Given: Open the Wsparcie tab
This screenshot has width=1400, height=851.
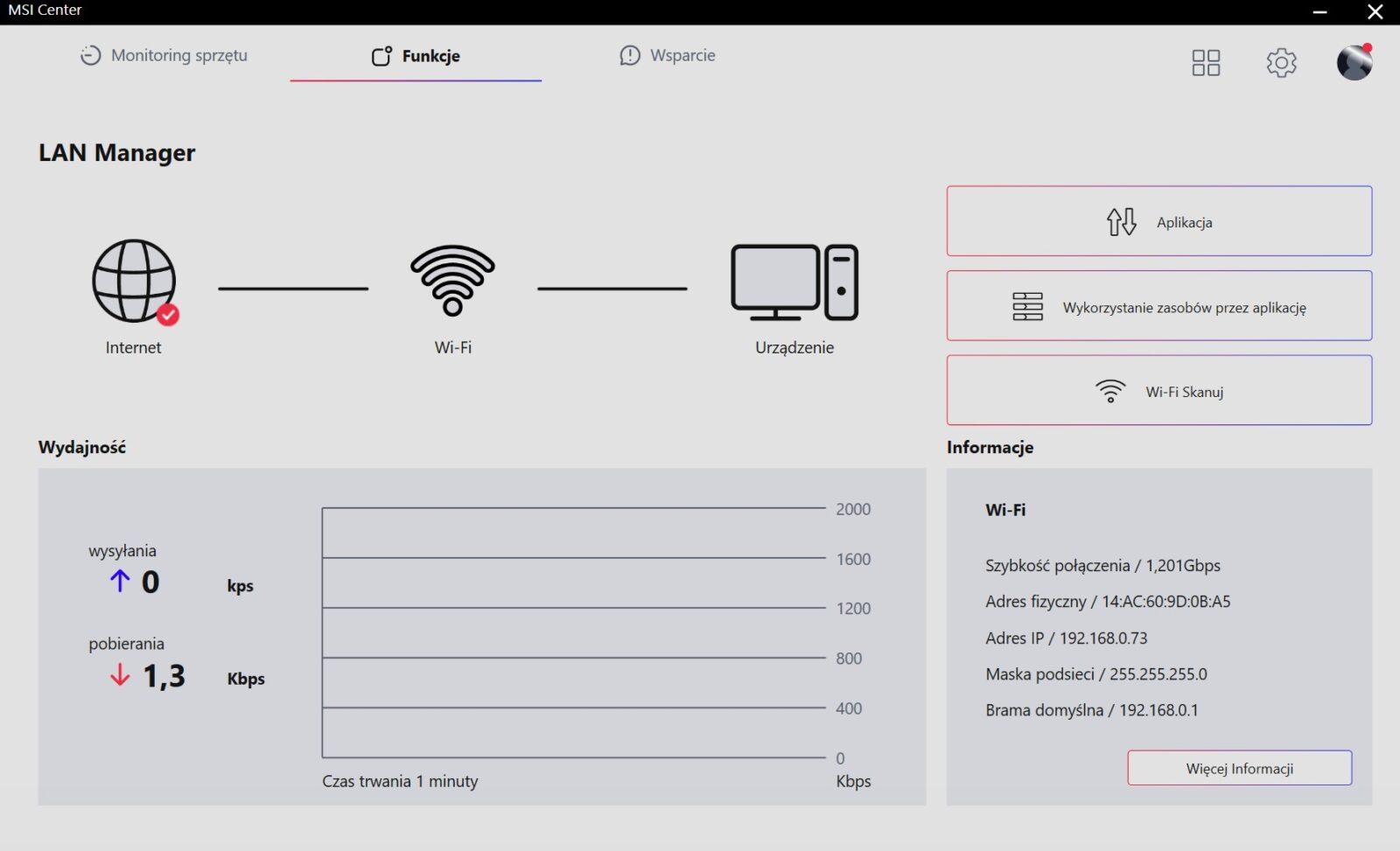Looking at the screenshot, I should tap(667, 56).
